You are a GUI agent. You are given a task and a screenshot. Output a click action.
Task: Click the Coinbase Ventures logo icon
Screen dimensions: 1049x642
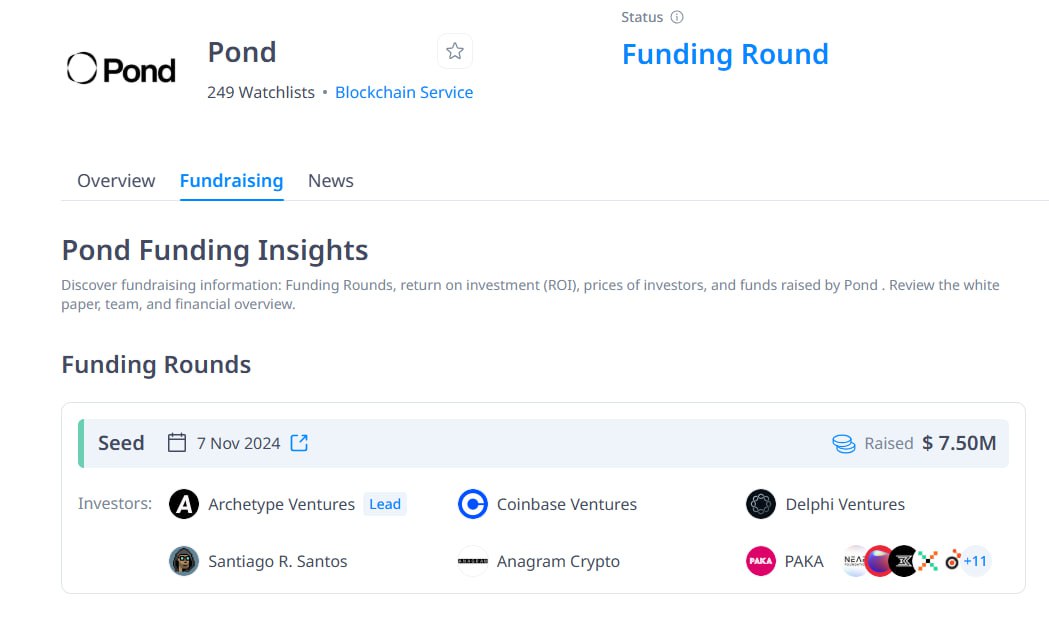click(473, 504)
